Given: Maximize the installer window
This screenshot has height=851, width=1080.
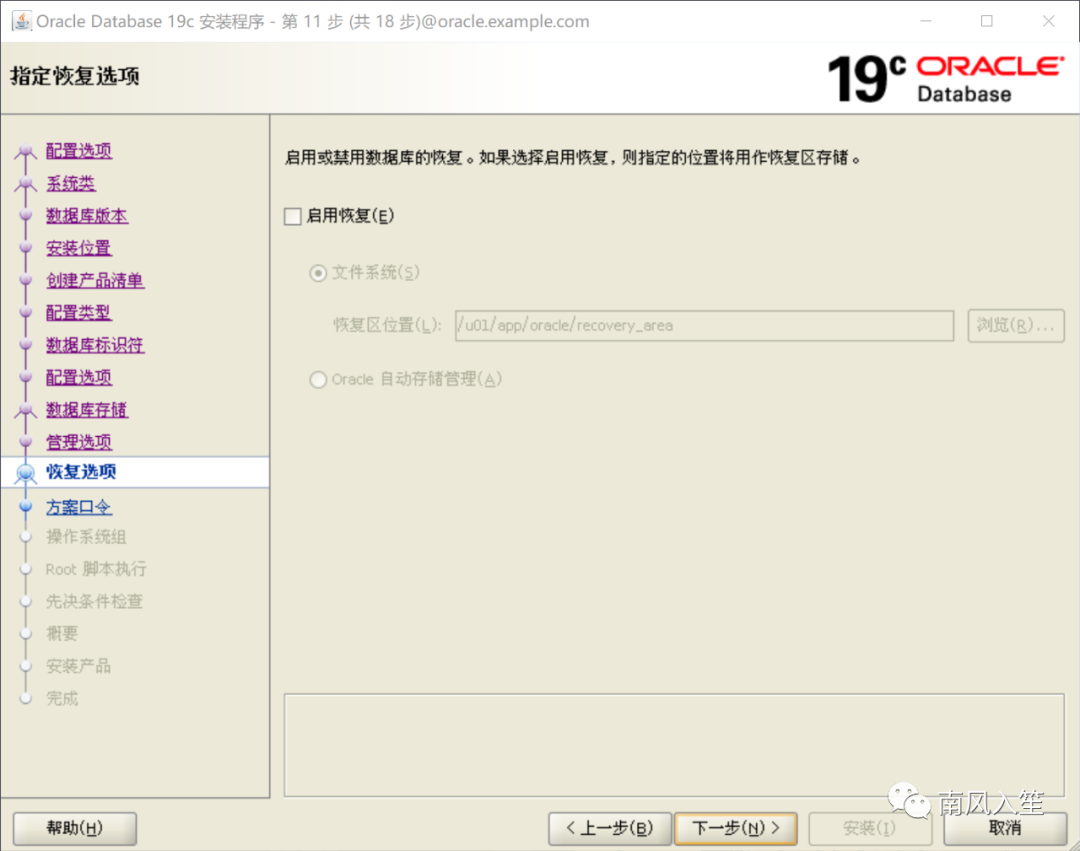Looking at the screenshot, I should [986, 21].
